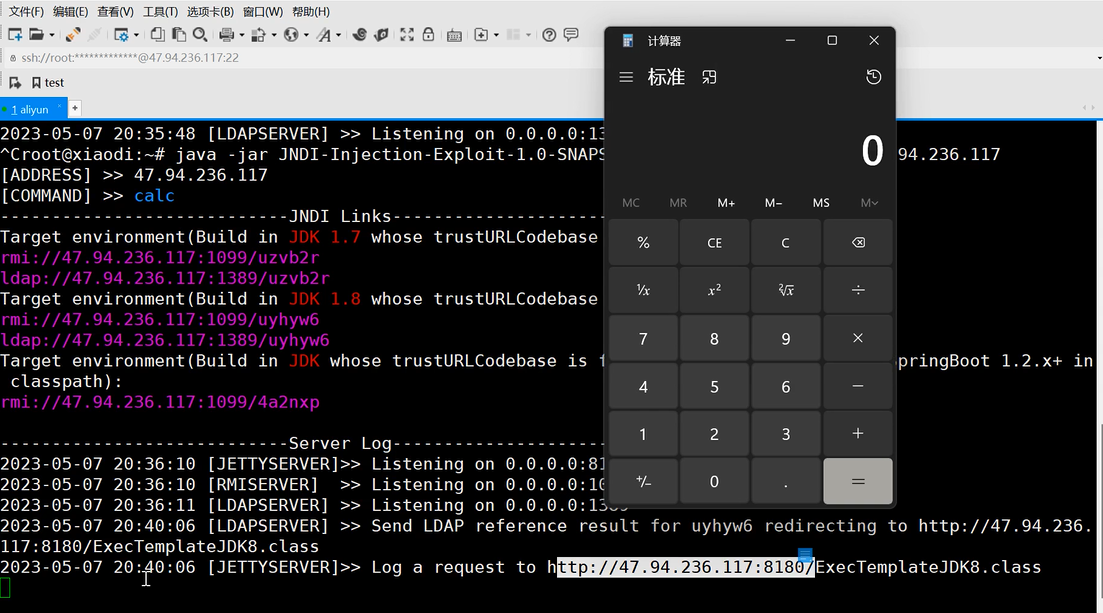
Task: Click the Paste clipboard icon
Action: 179,34
